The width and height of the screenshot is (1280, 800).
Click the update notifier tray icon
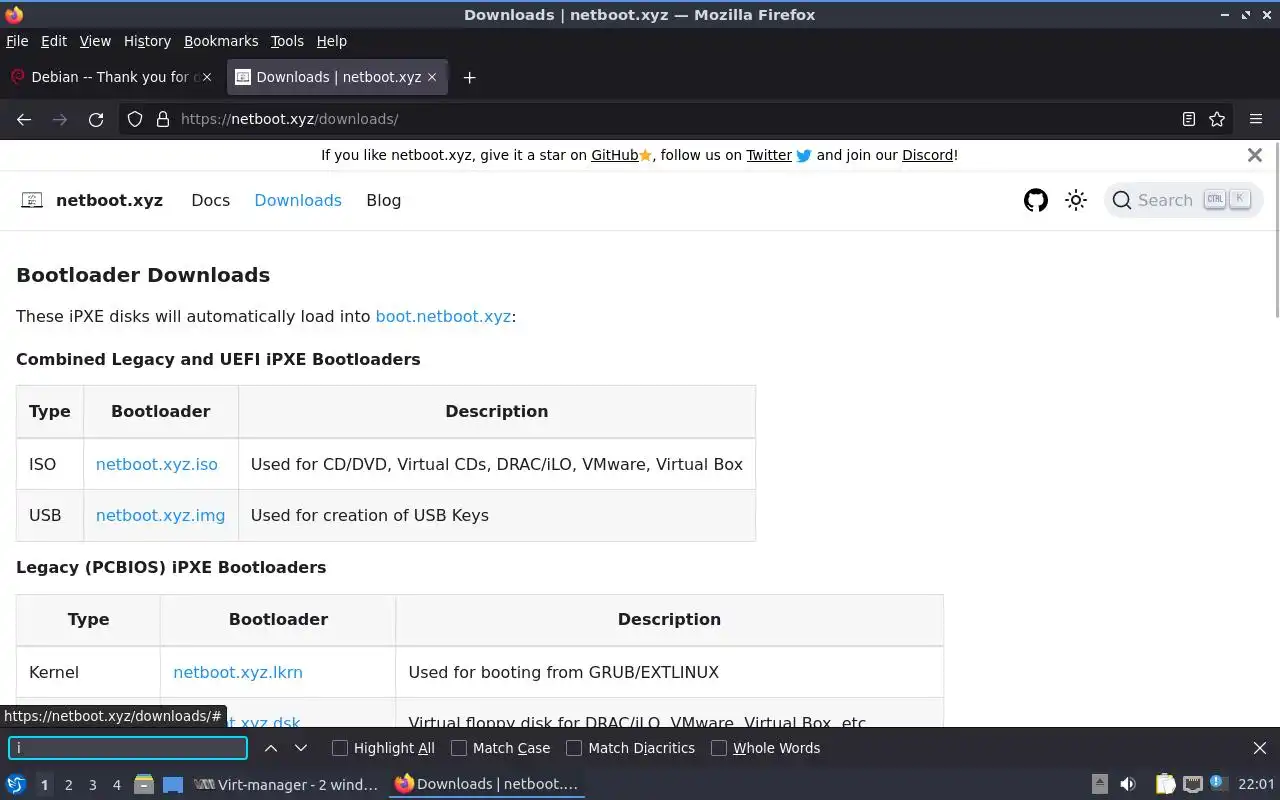tap(1218, 783)
